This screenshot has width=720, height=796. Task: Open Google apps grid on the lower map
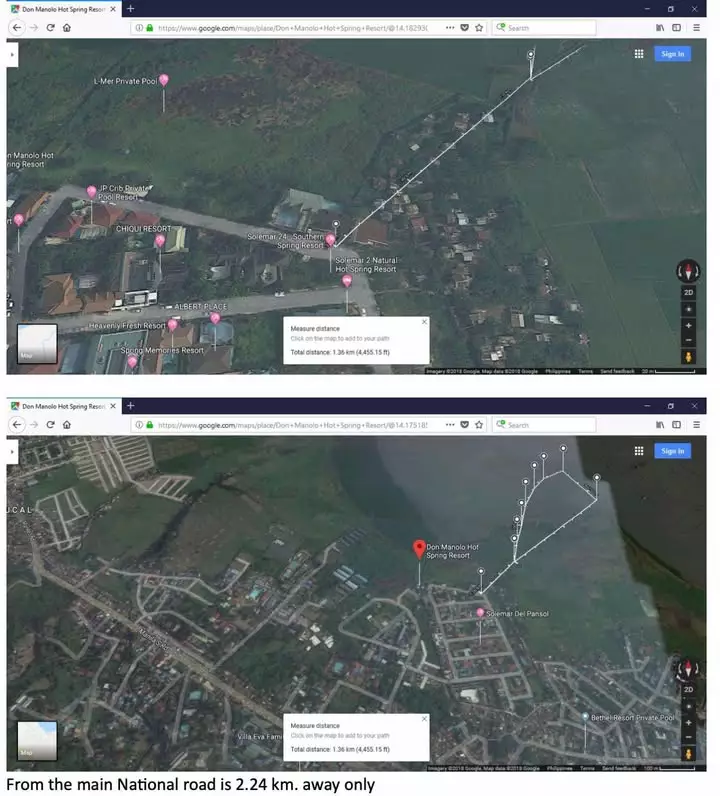point(639,451)
